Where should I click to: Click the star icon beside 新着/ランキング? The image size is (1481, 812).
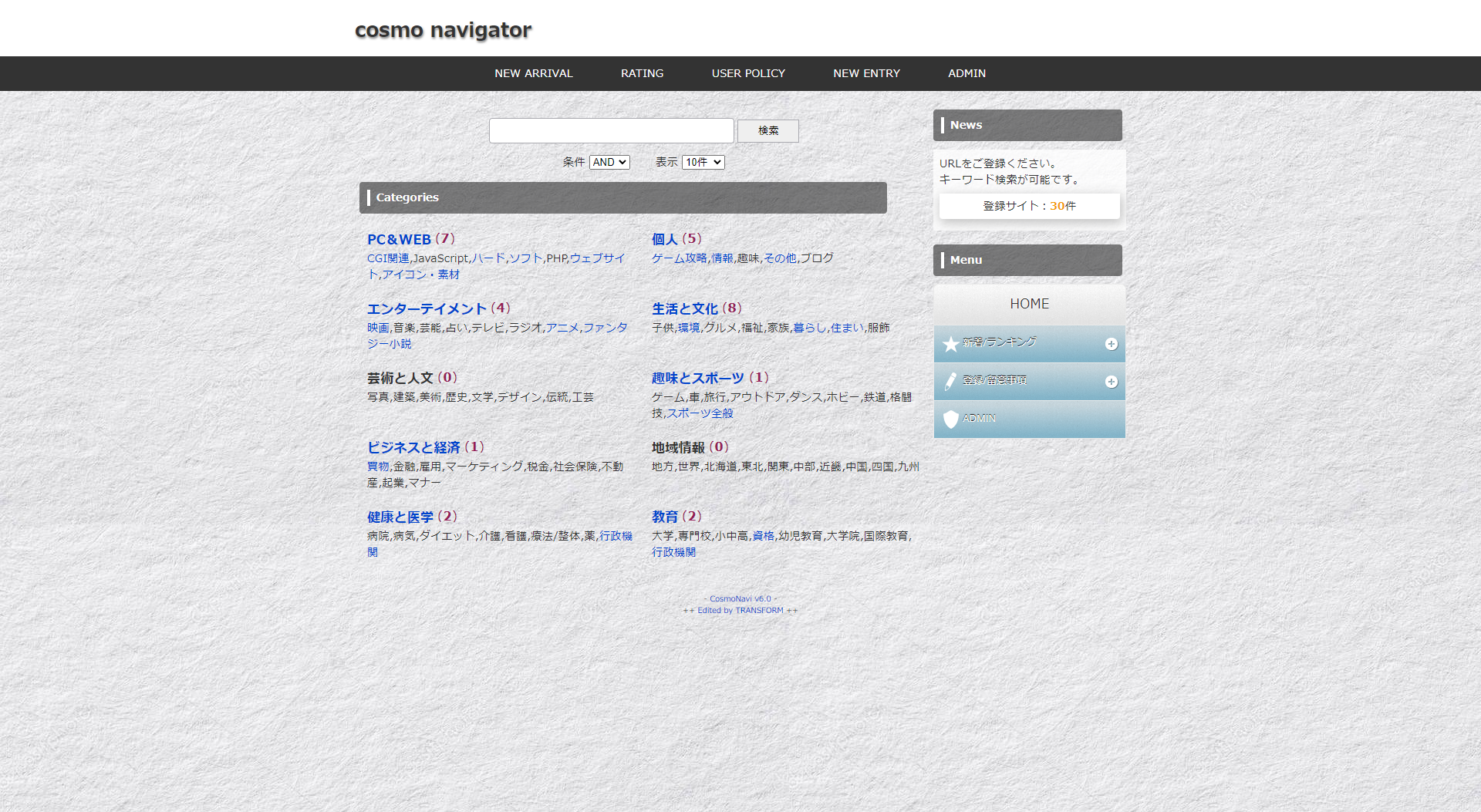click(x=950, y=344)
